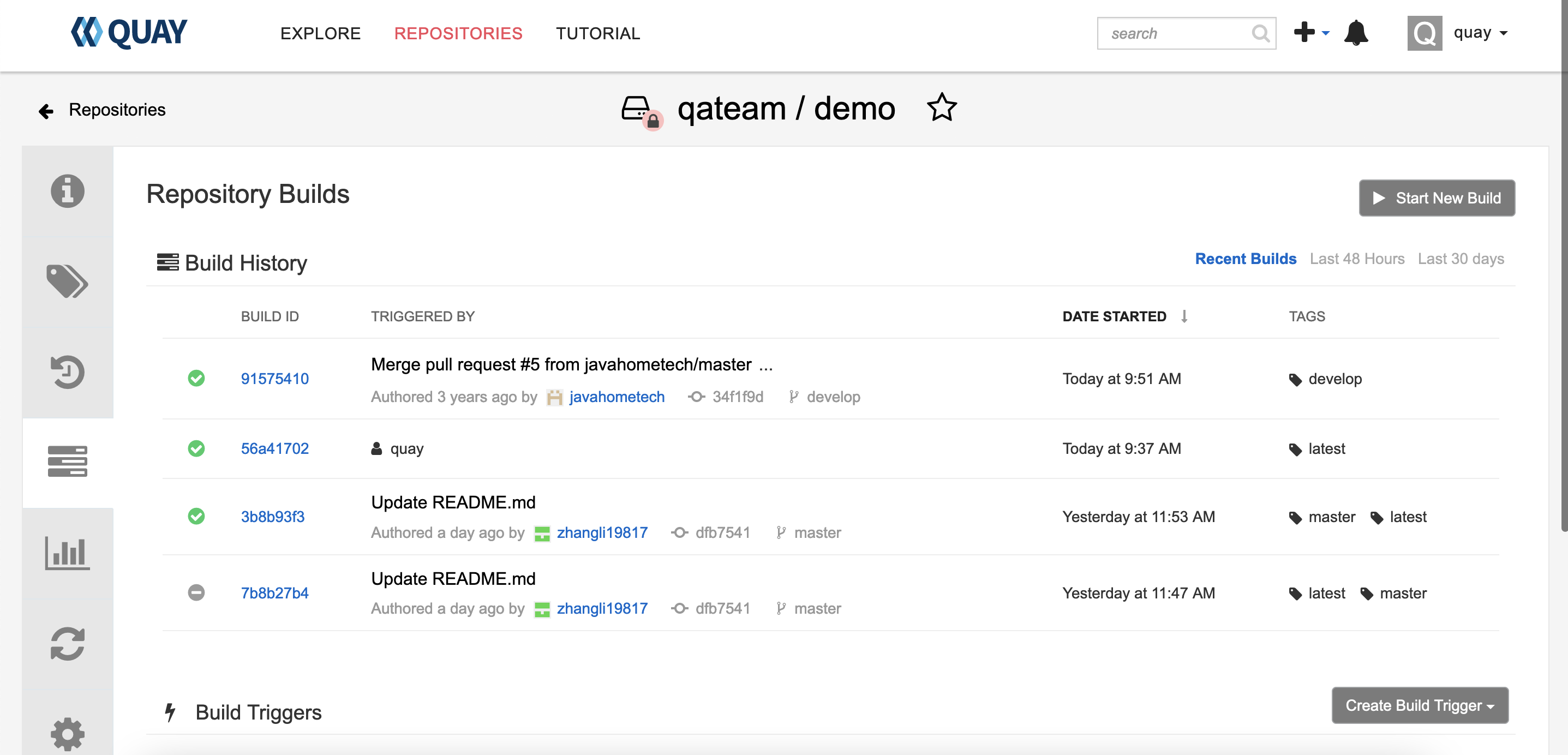The image size is (1568, 755).
Task: Open the quay user account dropdown
Action: click(1479, 33)
